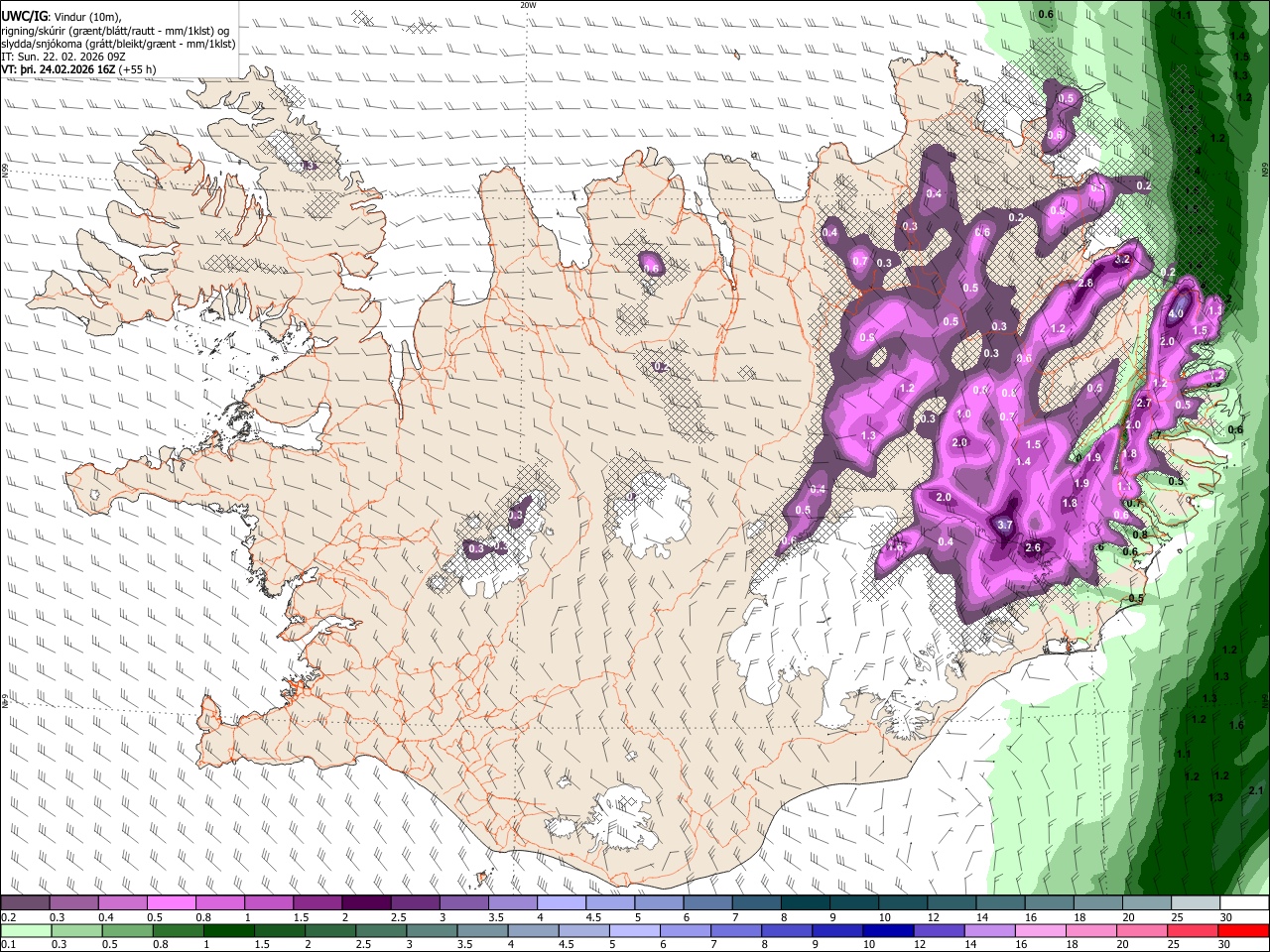
Task: Click the '0.2' label in the snow legend
Action: click(x=8, y=917)
